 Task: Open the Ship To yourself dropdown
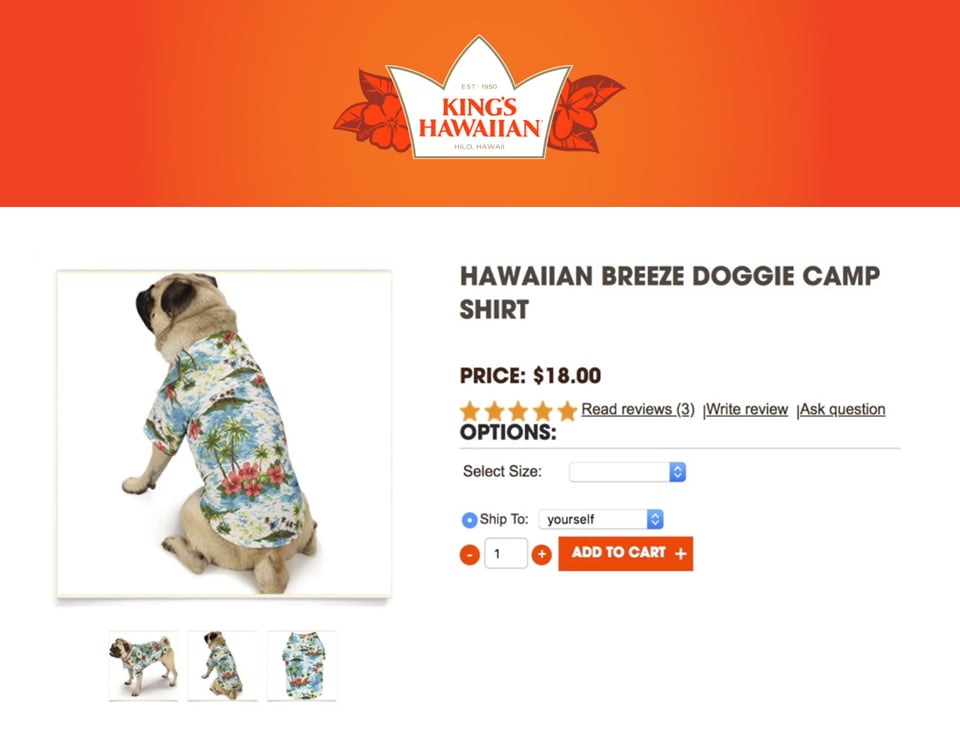[601, 520]
